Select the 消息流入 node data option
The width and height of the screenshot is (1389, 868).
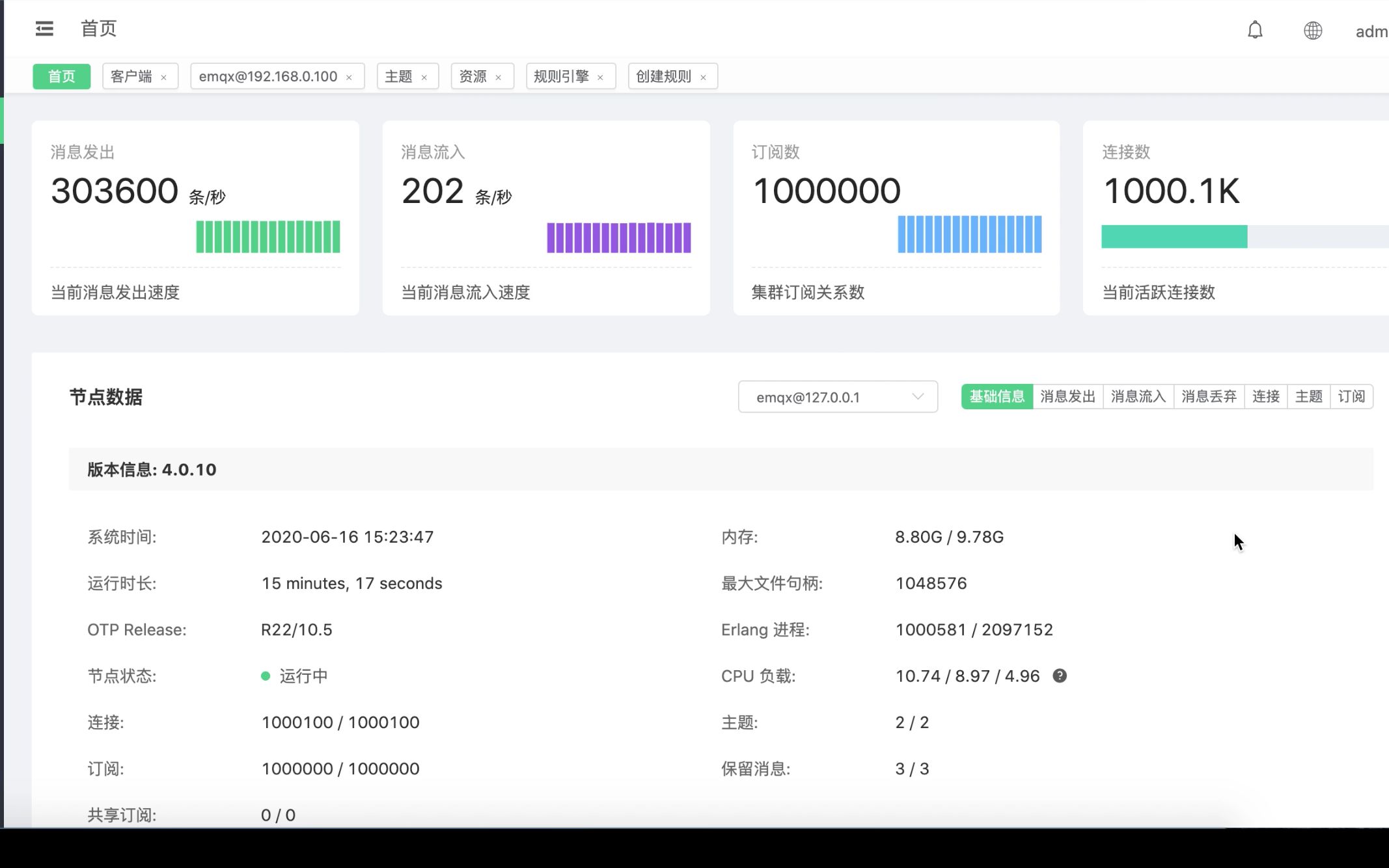click(1138, 396)
